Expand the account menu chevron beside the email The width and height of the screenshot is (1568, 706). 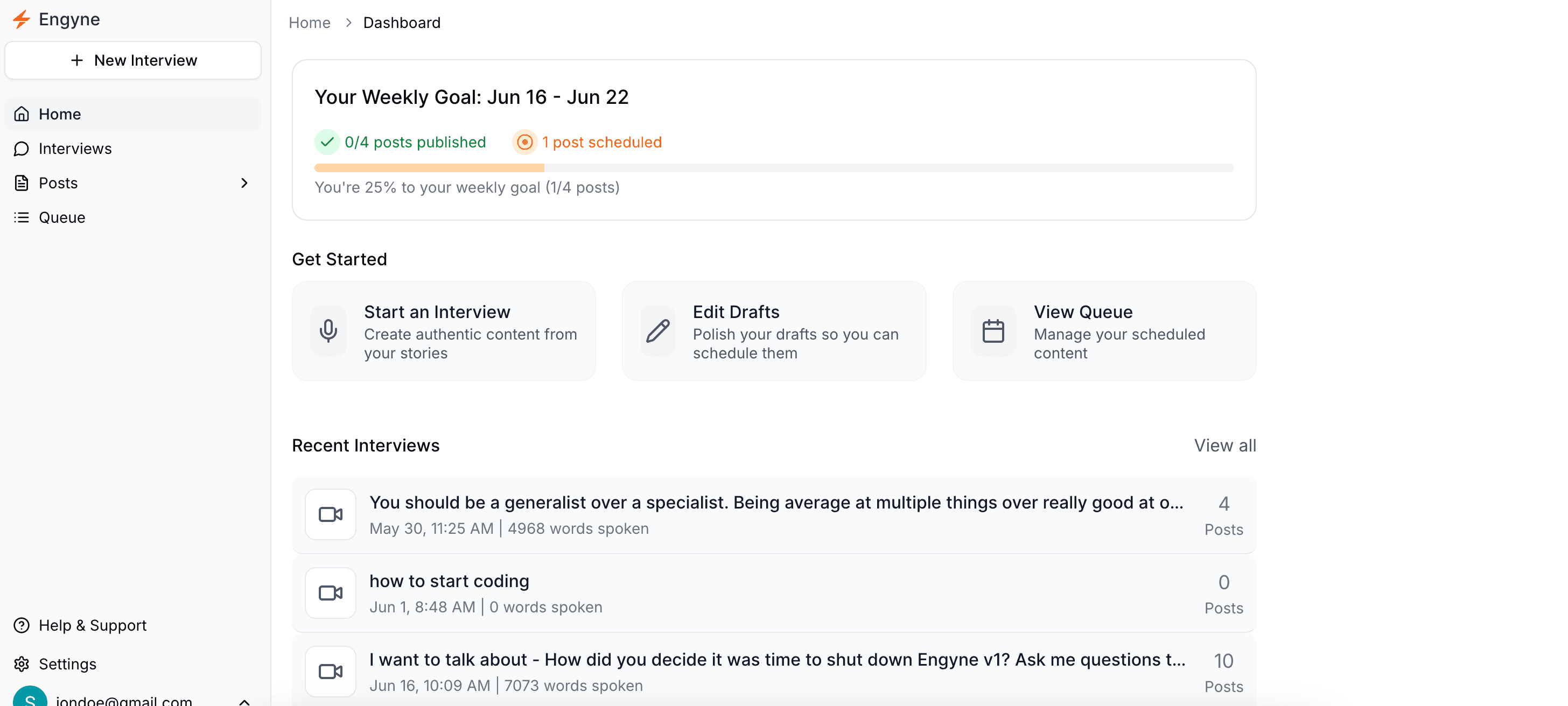click(244, 701)
